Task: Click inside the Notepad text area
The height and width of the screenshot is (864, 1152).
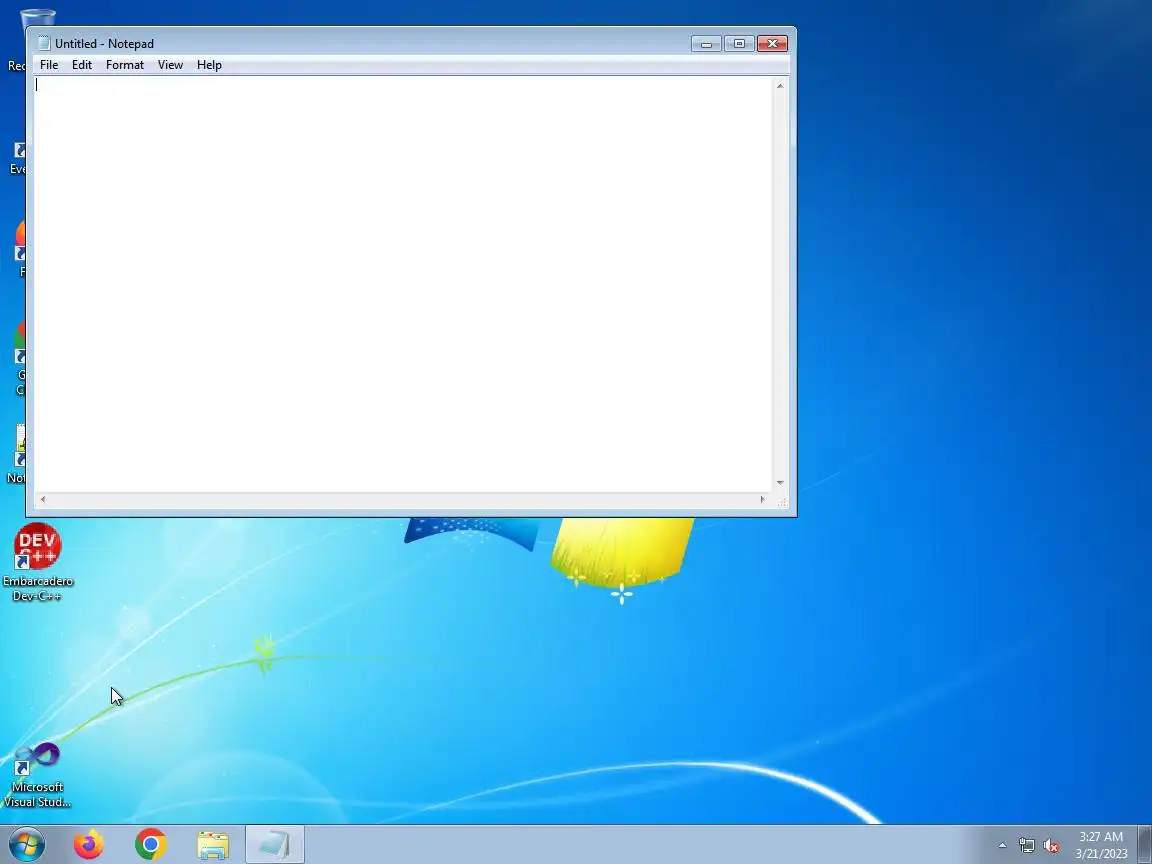Action: (403, 284)
